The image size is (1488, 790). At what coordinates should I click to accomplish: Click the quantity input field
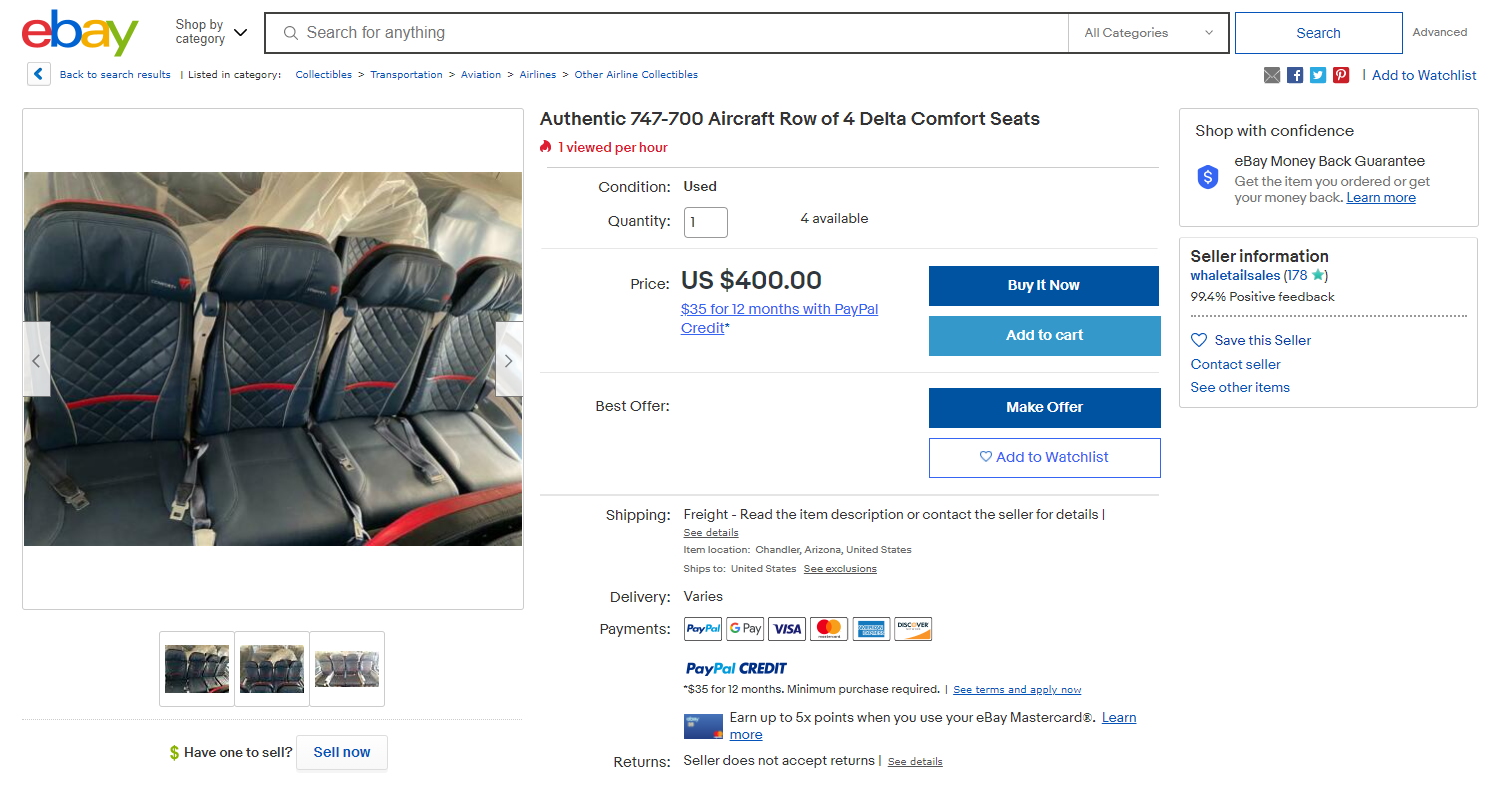coord(705,222)
